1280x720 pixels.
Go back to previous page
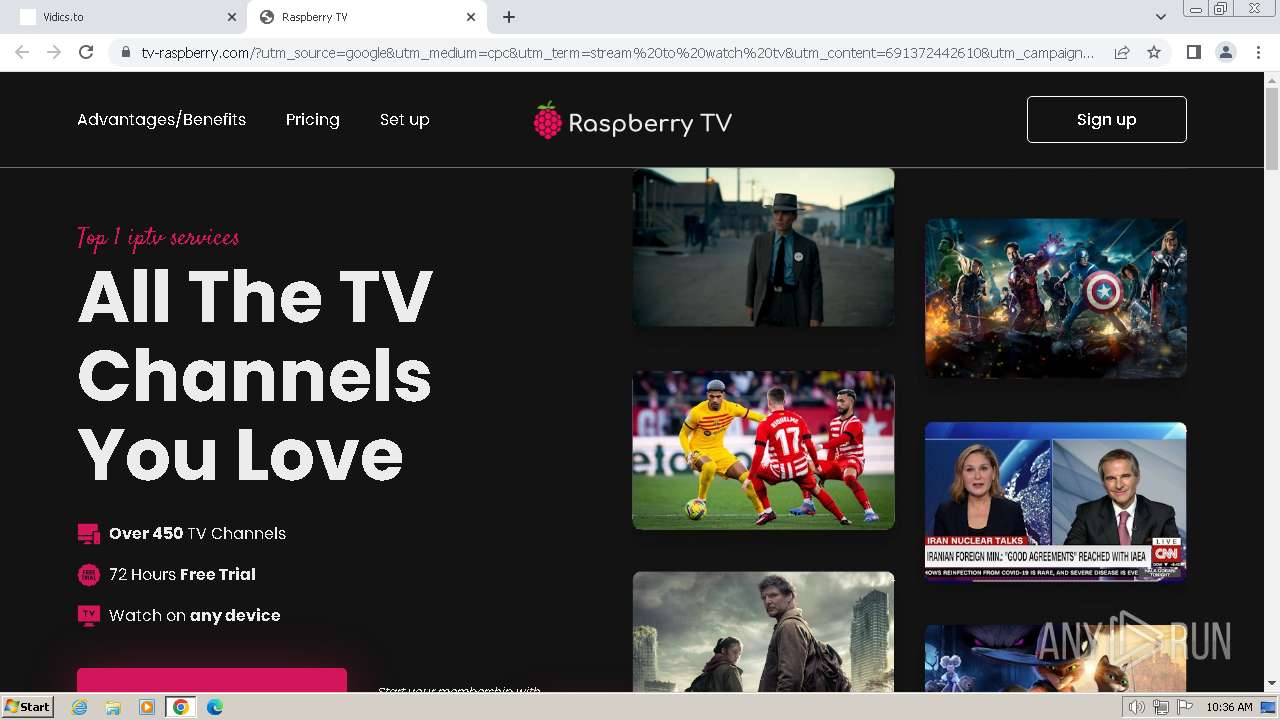[22, 52]
